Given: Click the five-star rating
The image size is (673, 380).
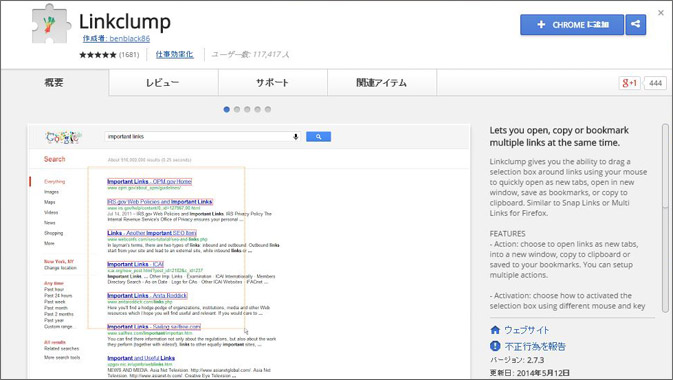Looking at the screenshot, I should click(97, 55).
